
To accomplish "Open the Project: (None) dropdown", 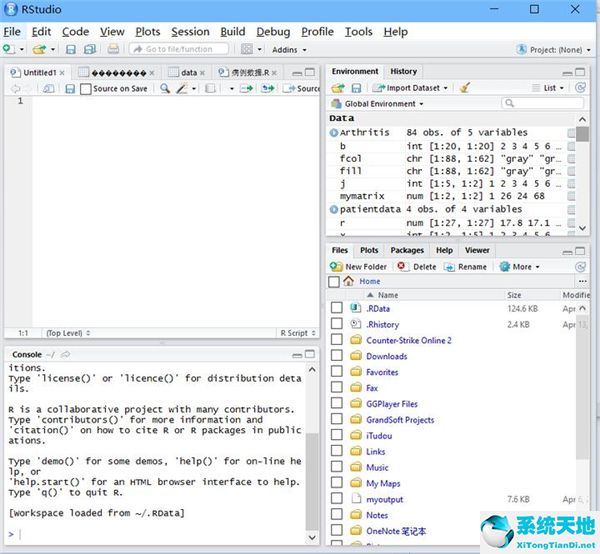I will coord(553,50).
